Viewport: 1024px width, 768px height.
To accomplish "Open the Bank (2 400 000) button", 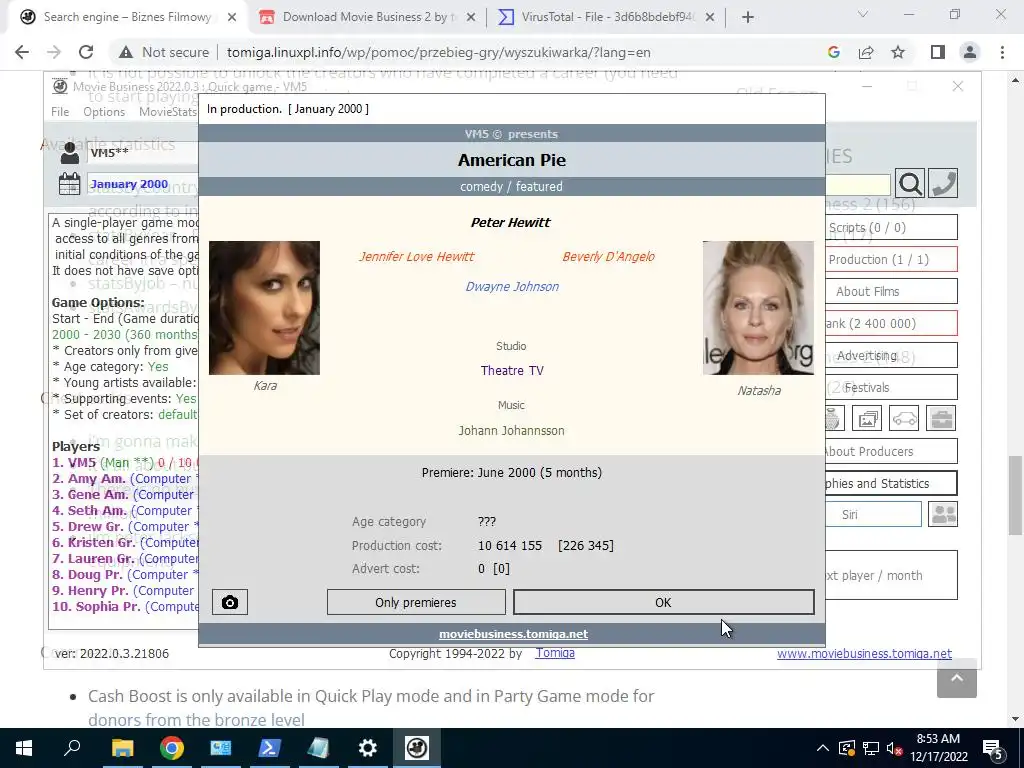I will [891, 323].
